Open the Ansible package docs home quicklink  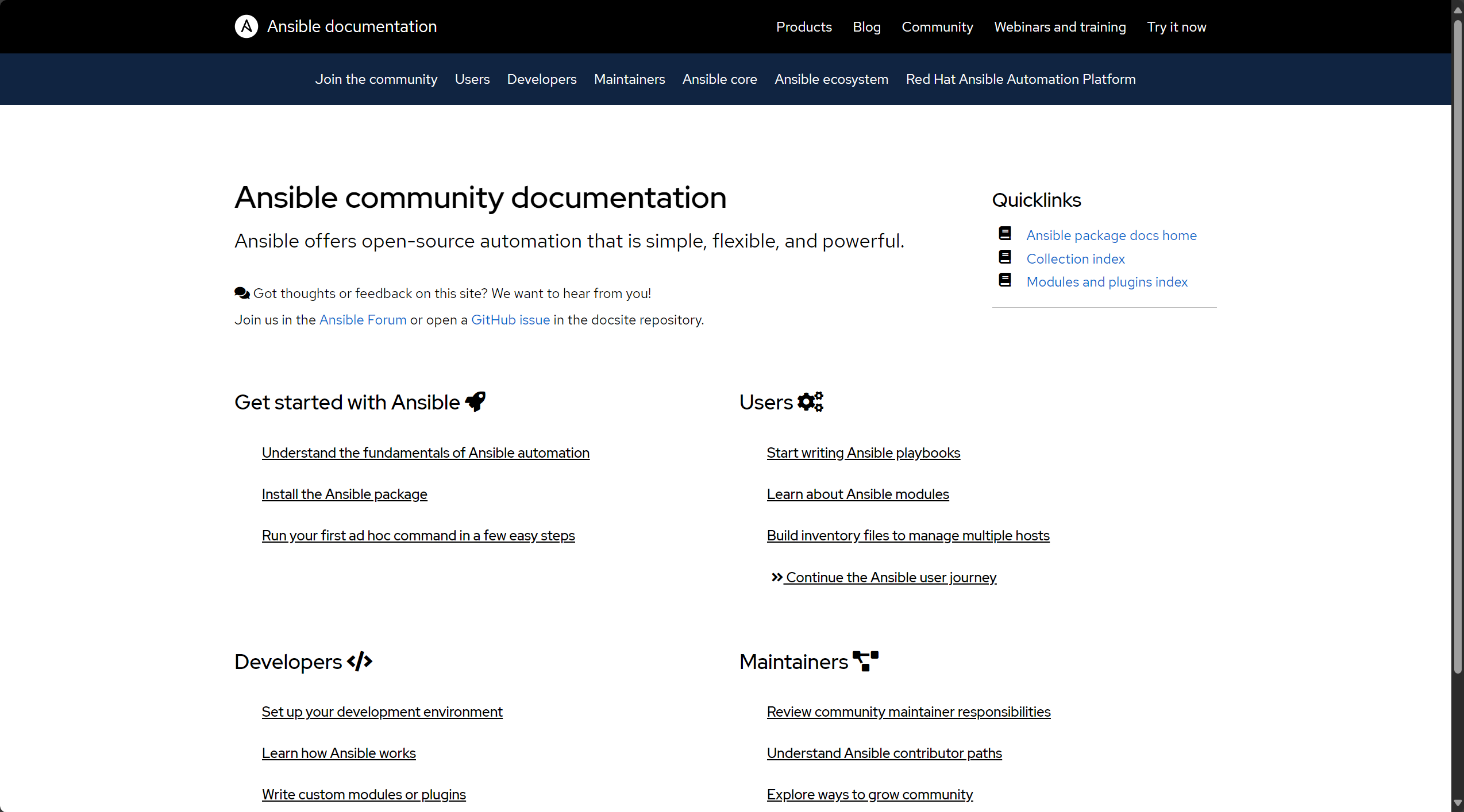click(1111, 235)
